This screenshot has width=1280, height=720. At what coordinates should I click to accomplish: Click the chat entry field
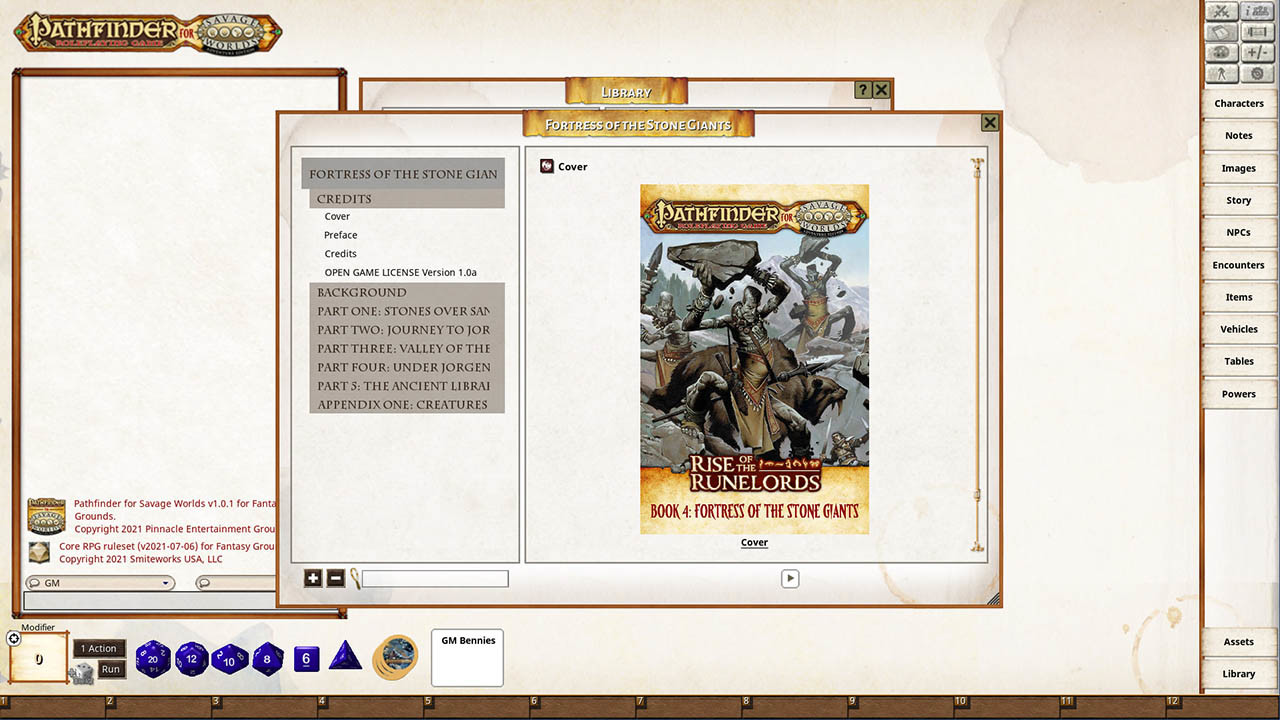(x=150, y=600)
